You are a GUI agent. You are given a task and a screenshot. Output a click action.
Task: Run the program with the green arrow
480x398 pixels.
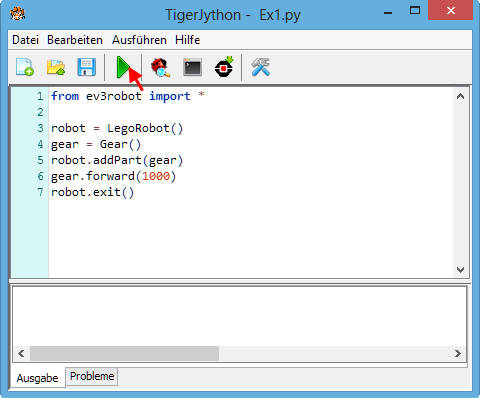coord(124,67)
